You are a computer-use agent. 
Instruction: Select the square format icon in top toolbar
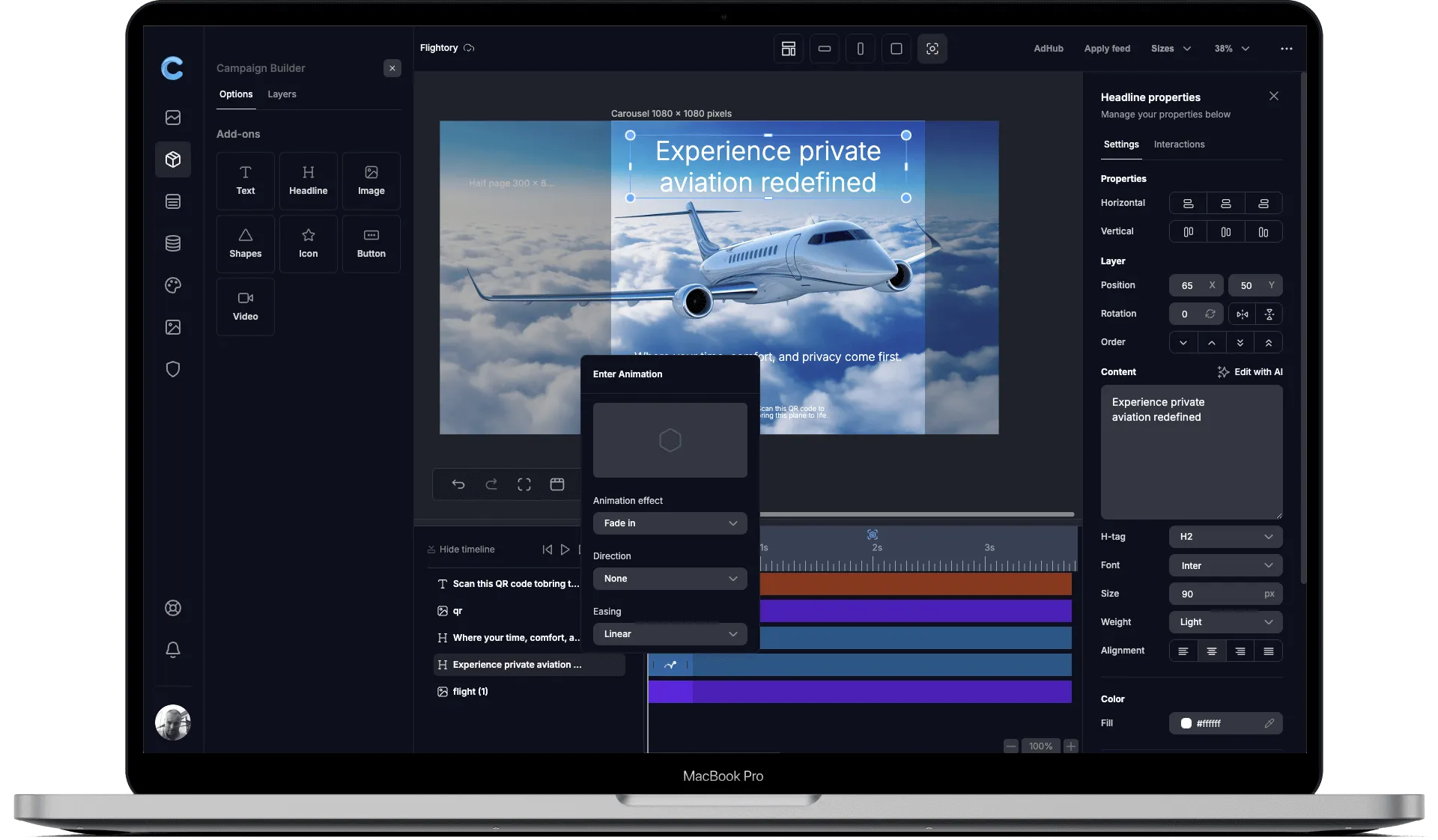[x=897, y=49]
